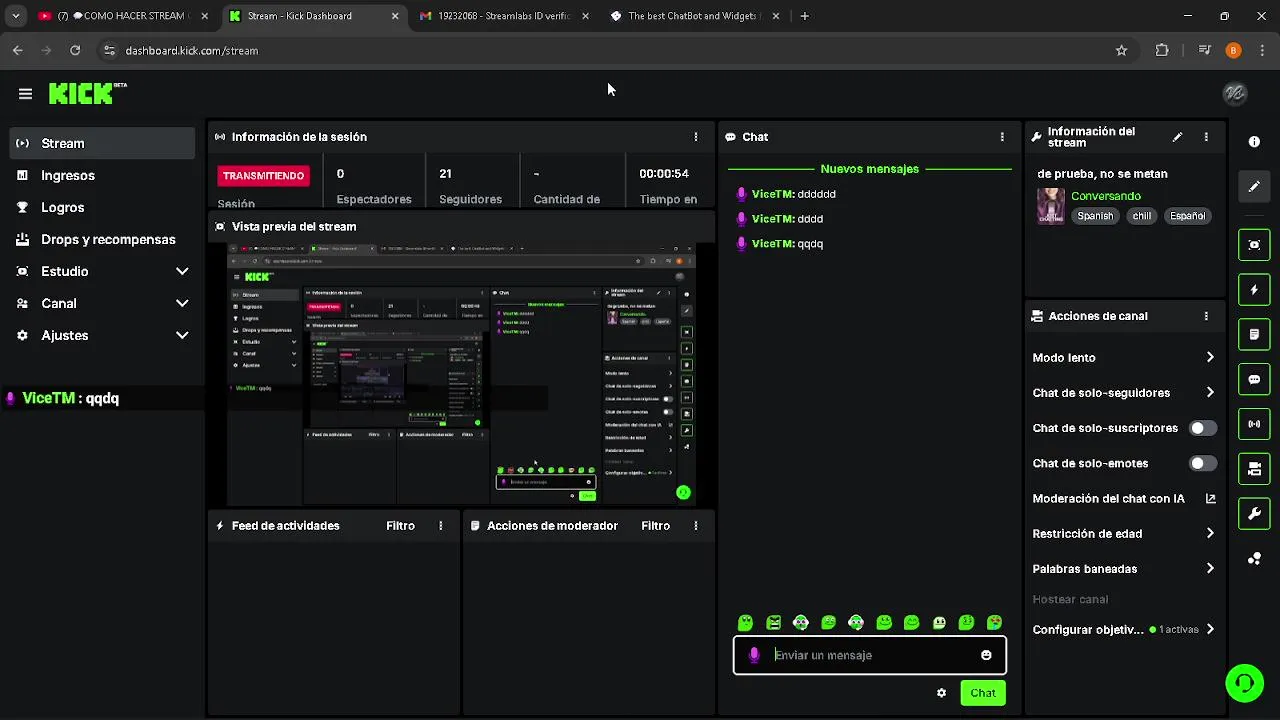1280x720 pixels.
Task: Open the emoji picker in message box
Action: click(x=986, y=655)
